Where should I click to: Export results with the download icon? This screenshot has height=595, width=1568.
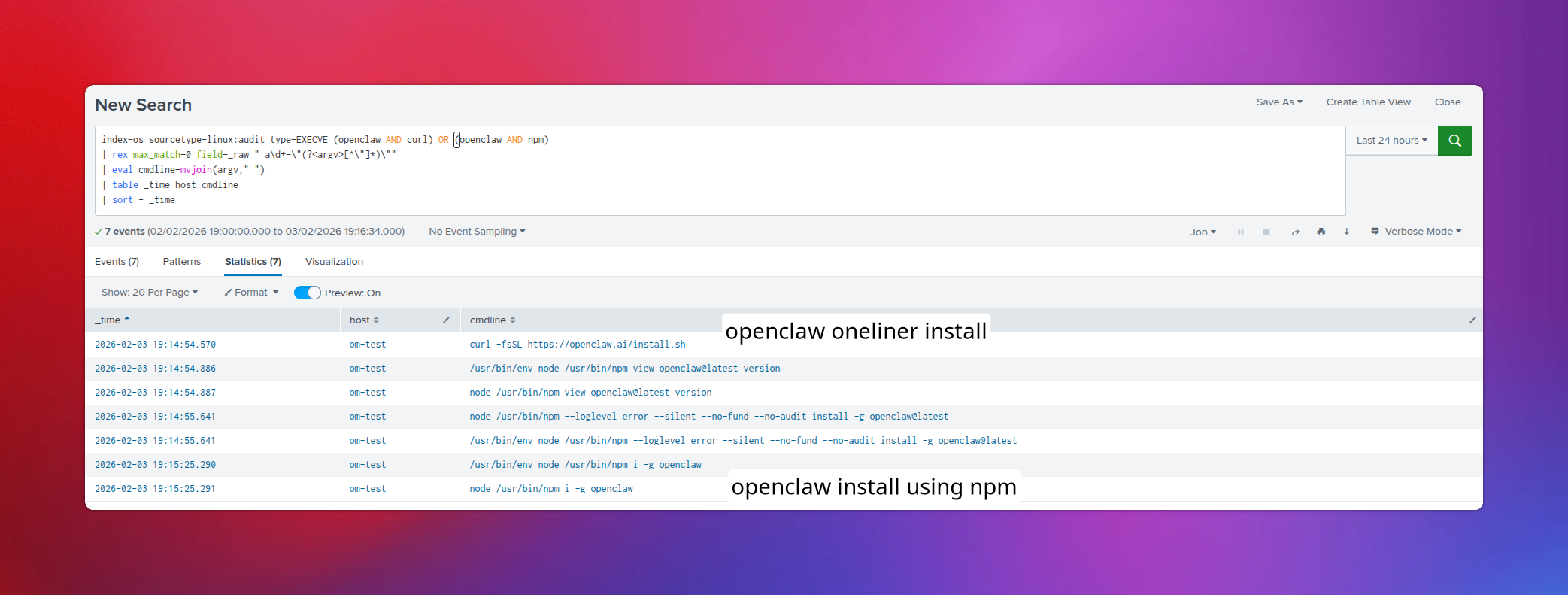1347,232
